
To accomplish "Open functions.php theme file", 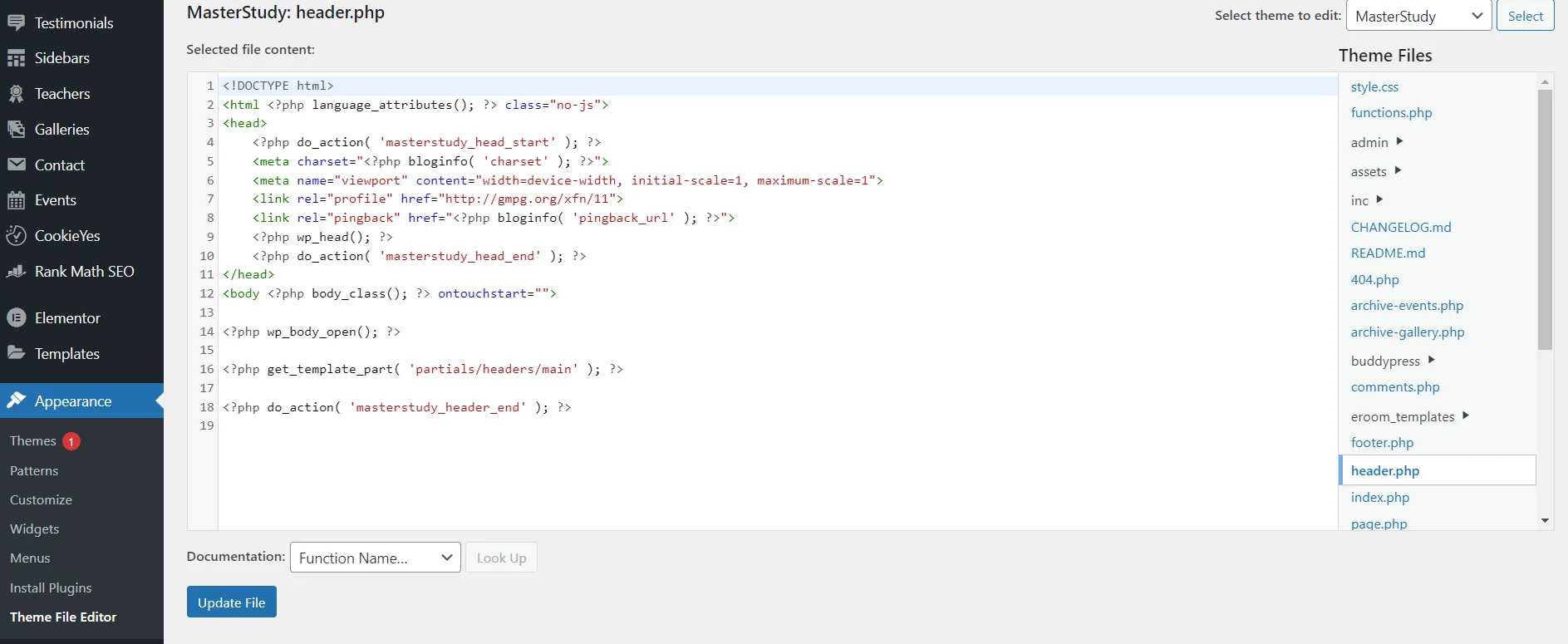I will click(1391, 112).
